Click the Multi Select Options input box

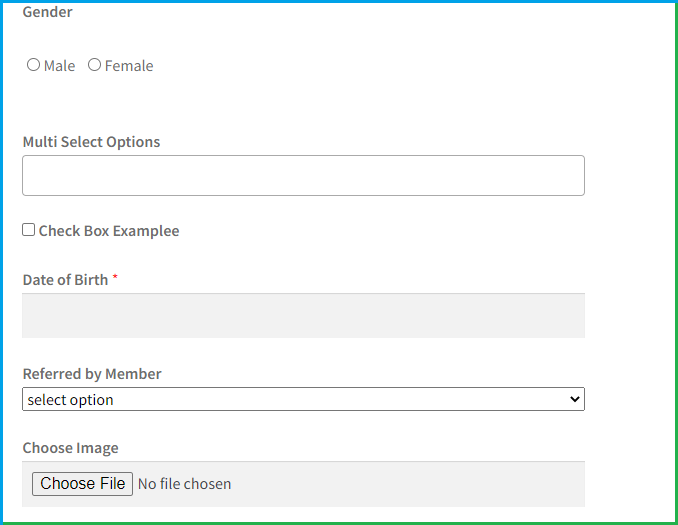tap(303, 175)
